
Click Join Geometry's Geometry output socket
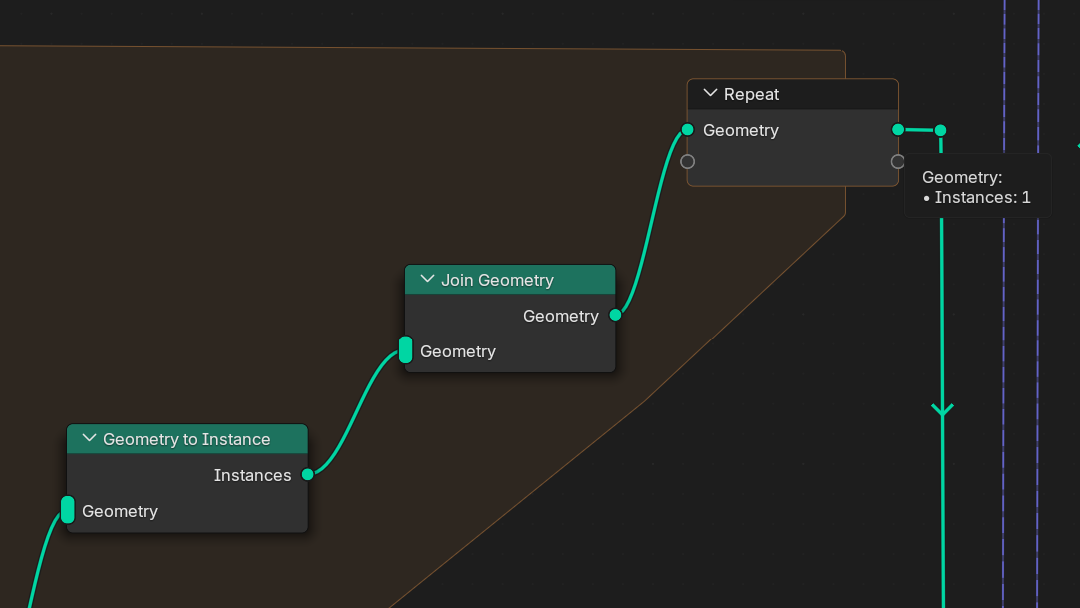pyautogui.click(x=616, y=315)
